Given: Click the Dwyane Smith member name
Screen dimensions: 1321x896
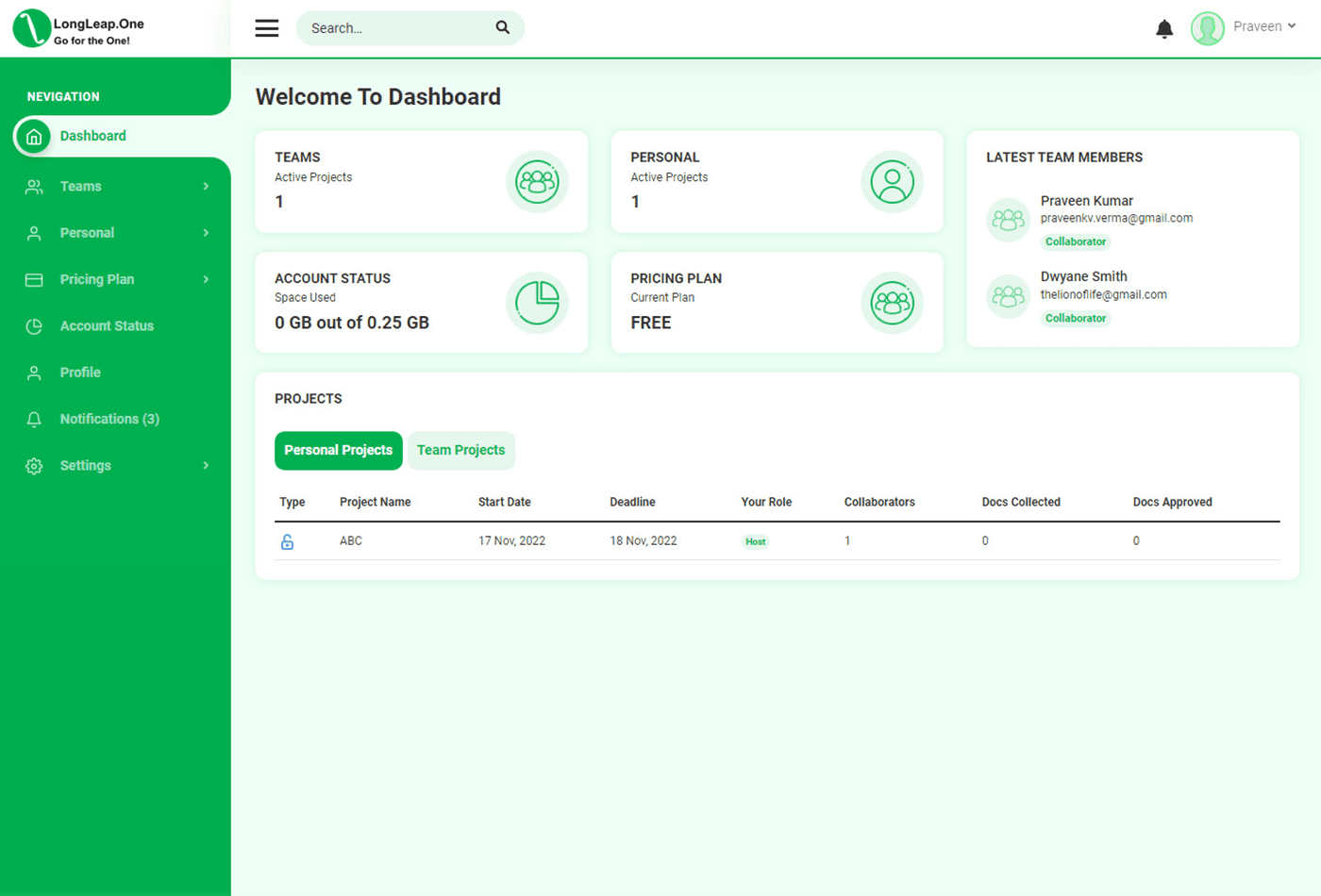Looking at the screenshot, I should (x=1084, y=276).
